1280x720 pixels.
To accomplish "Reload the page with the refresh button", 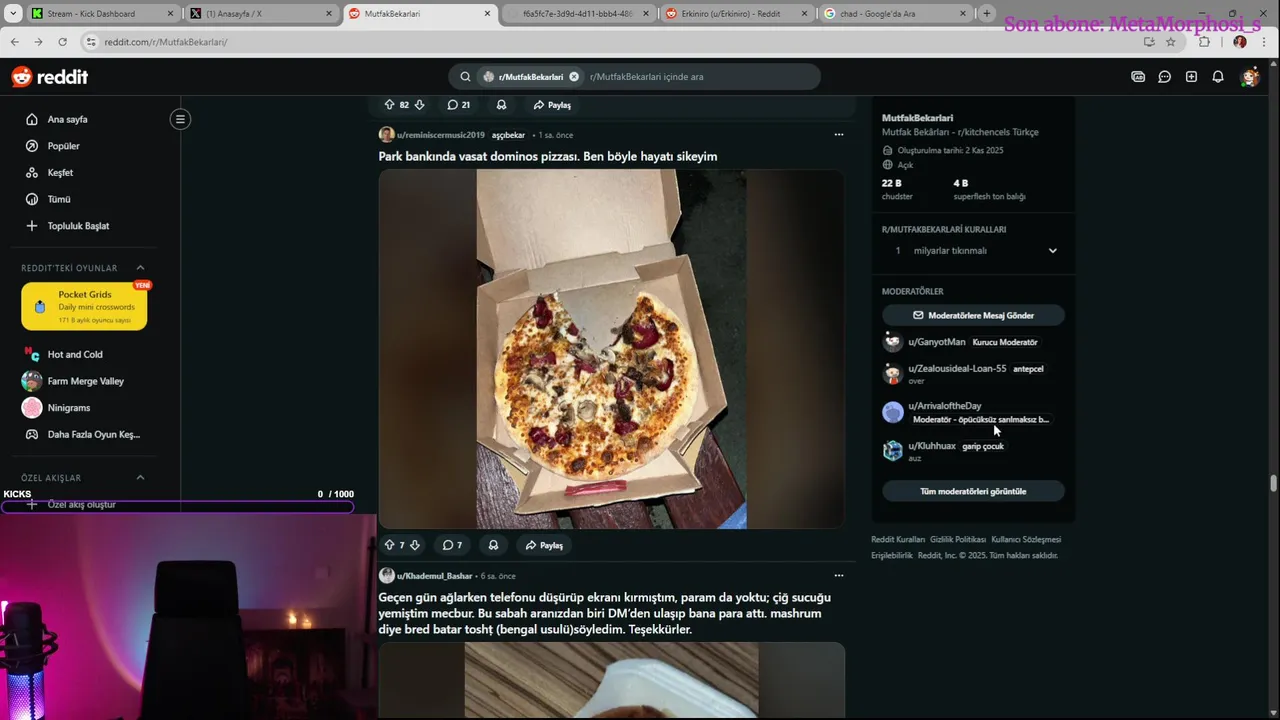I will tap(62, 42).
